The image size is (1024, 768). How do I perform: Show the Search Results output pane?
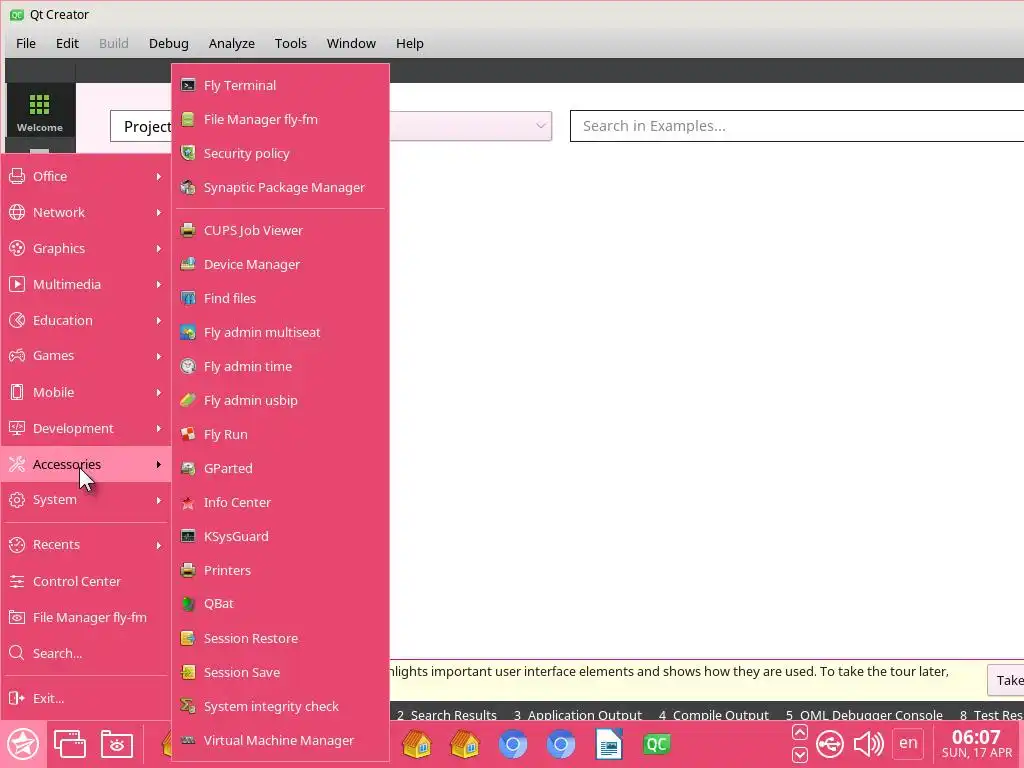point(447,715)
